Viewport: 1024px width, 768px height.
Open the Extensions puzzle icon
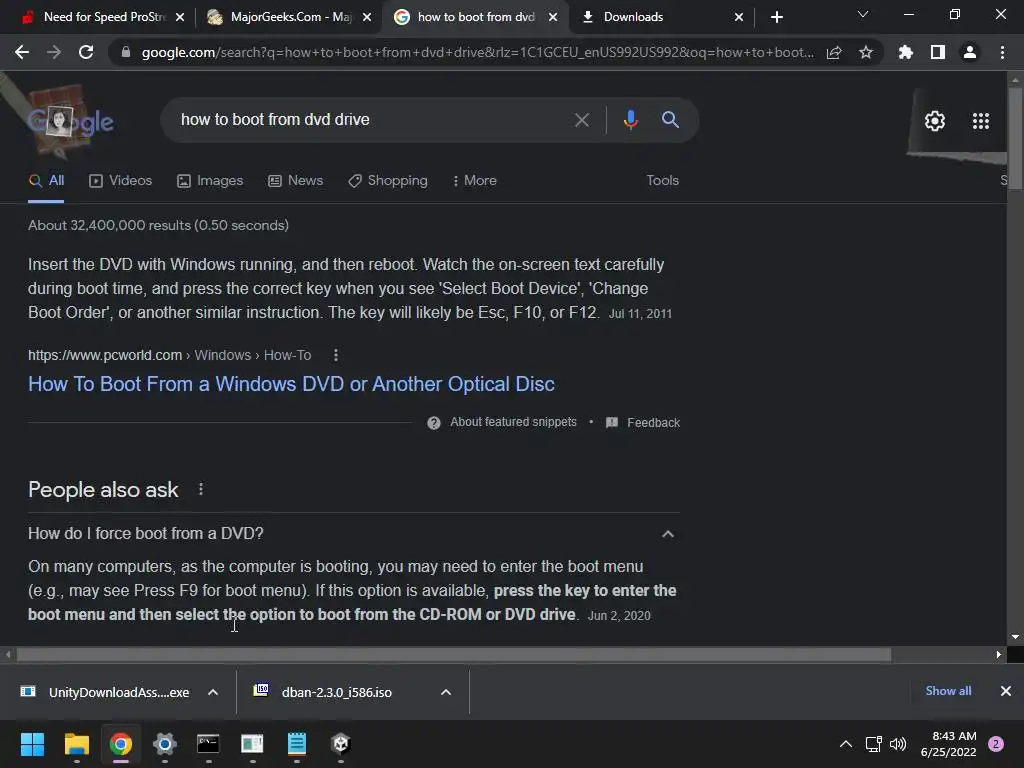point(906,52)
